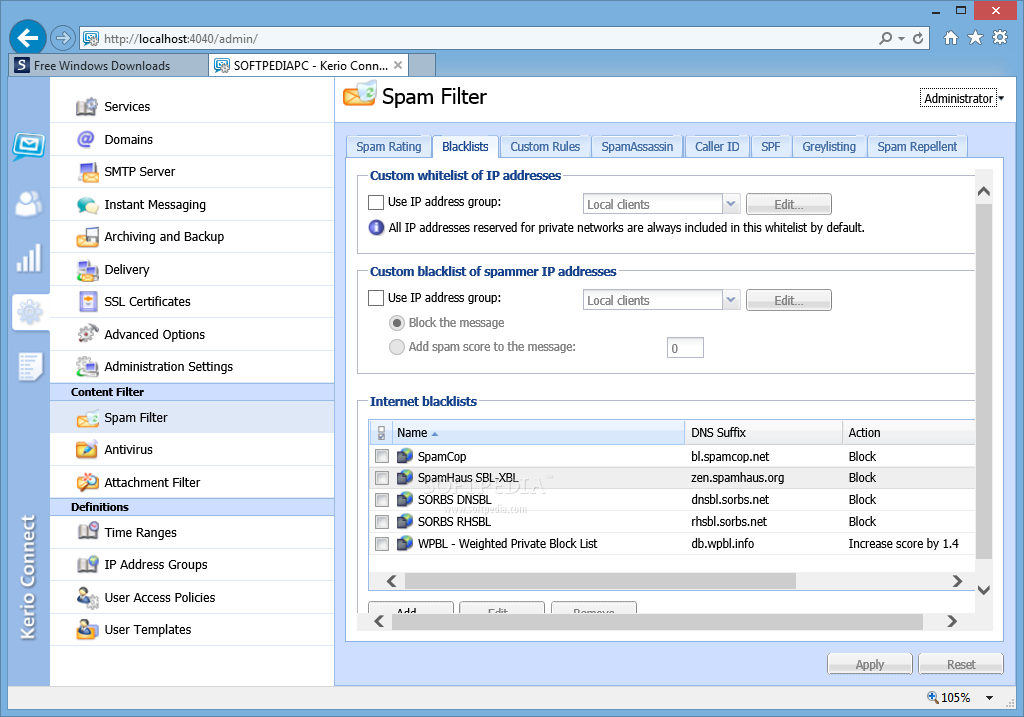1024x717 pixels.
Task: Open browser tools gear menu
Action: point(1000,37)
